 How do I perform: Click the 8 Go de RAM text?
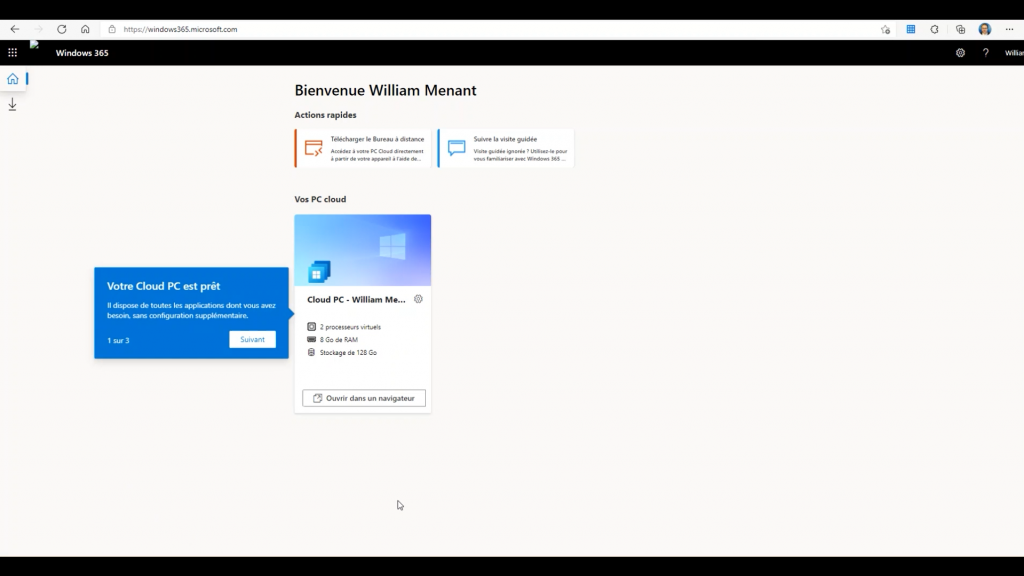(x=338, y=340)
